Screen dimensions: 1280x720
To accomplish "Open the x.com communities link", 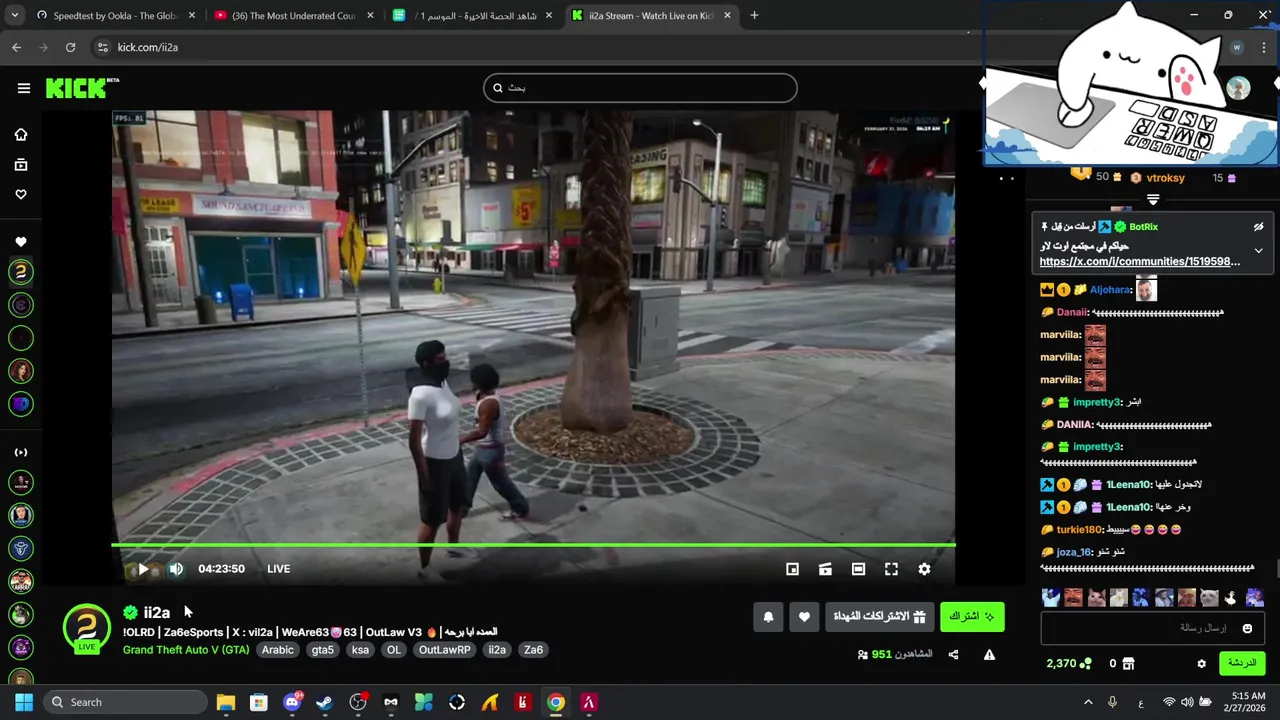I will point(1139,262).
